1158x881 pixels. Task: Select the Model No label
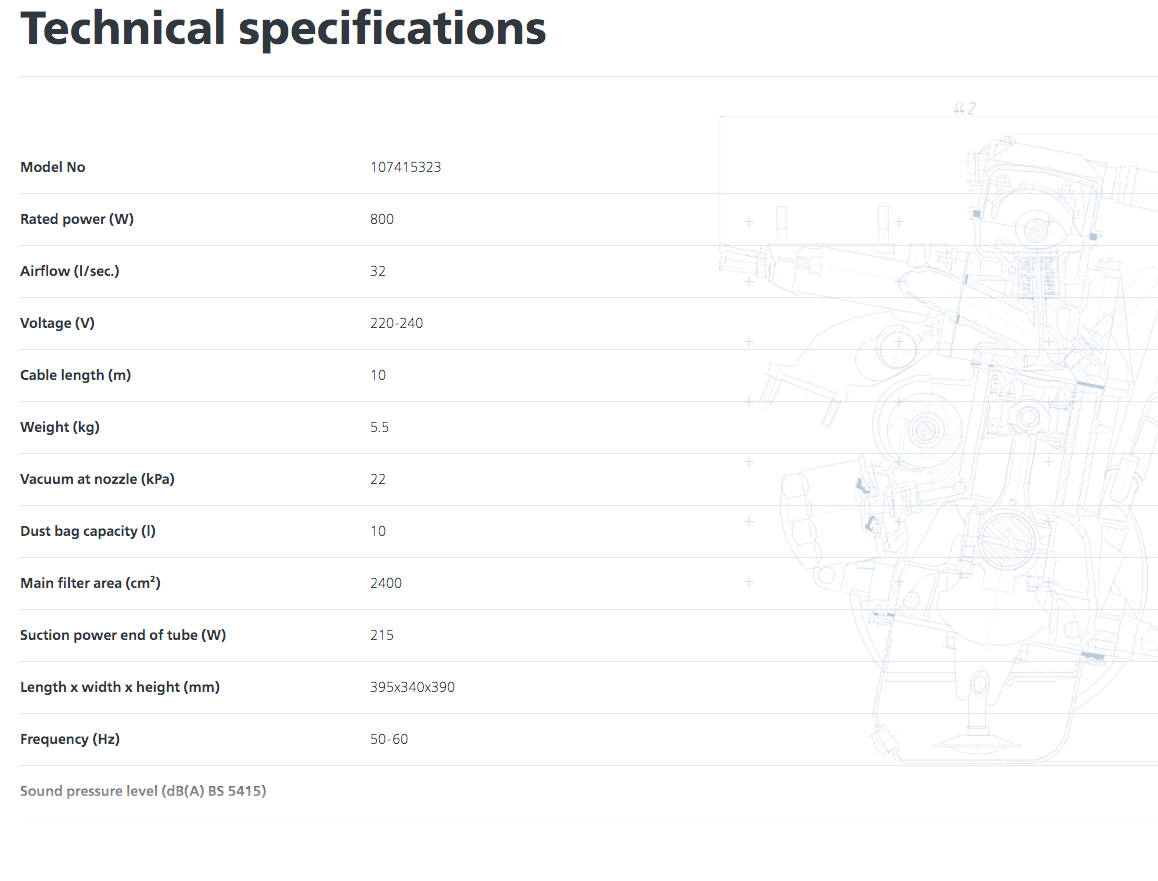click(x=52, y=167)
